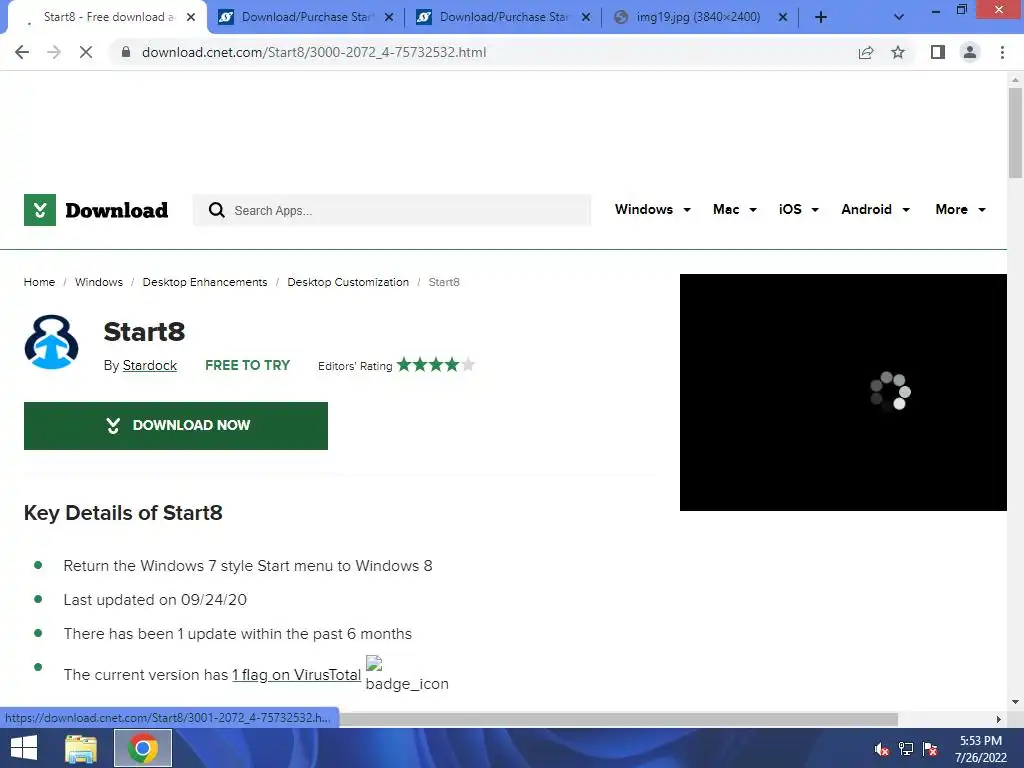
Task: Stop the page from loading
Action: click(86, 52)
